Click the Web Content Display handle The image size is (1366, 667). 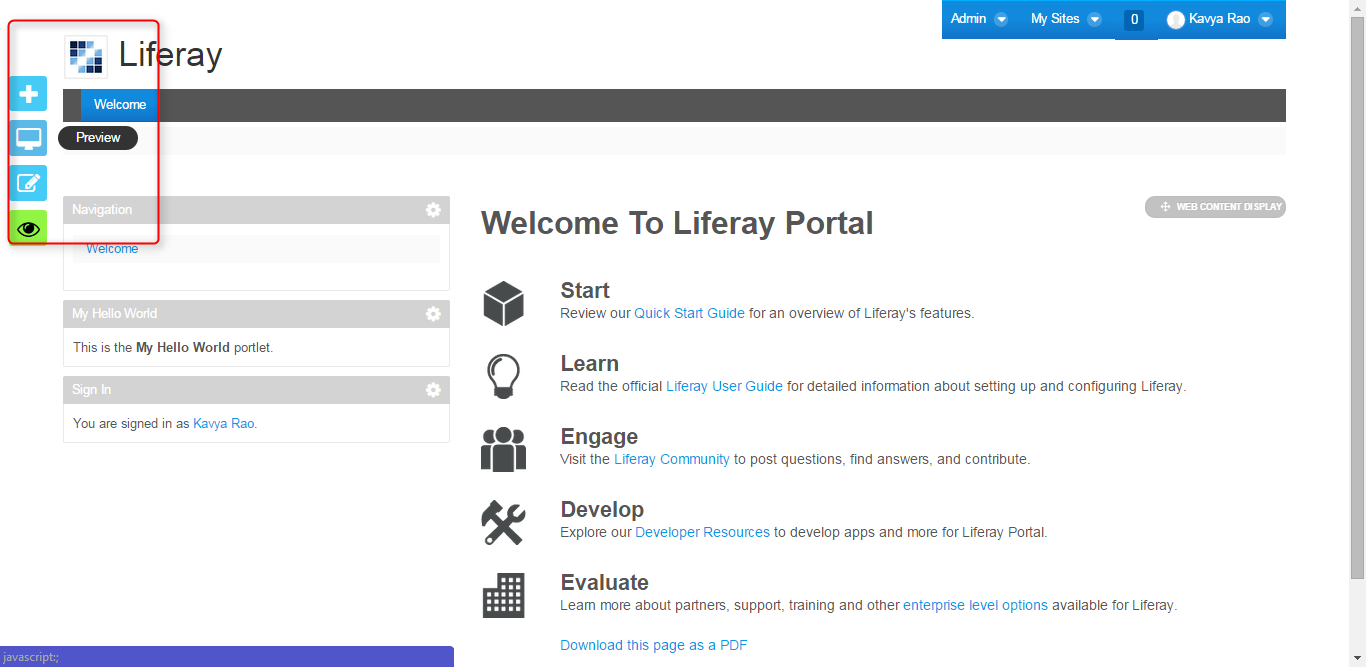coord(1215,207)
